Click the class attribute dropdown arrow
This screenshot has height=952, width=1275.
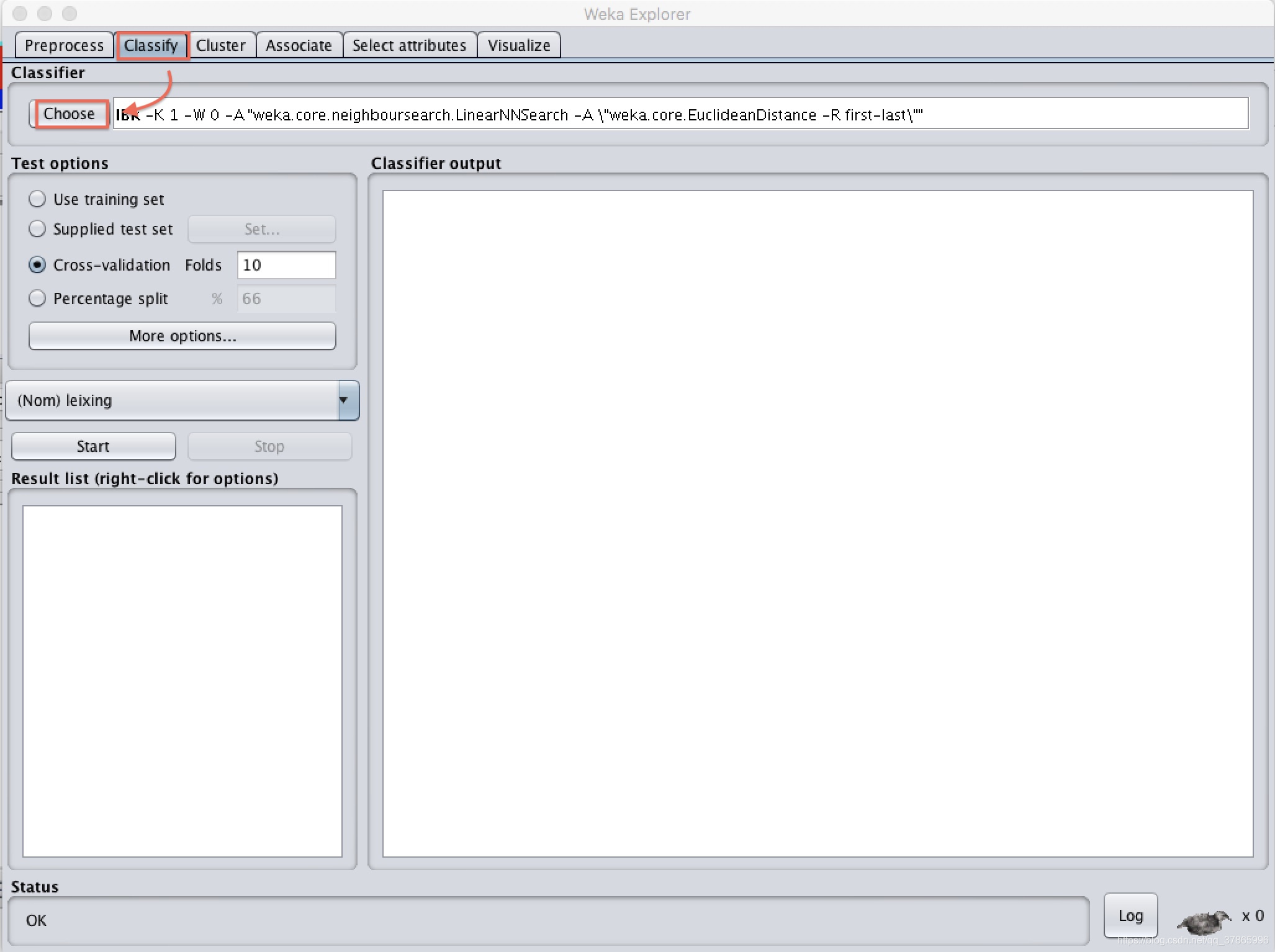coord(344,400)
